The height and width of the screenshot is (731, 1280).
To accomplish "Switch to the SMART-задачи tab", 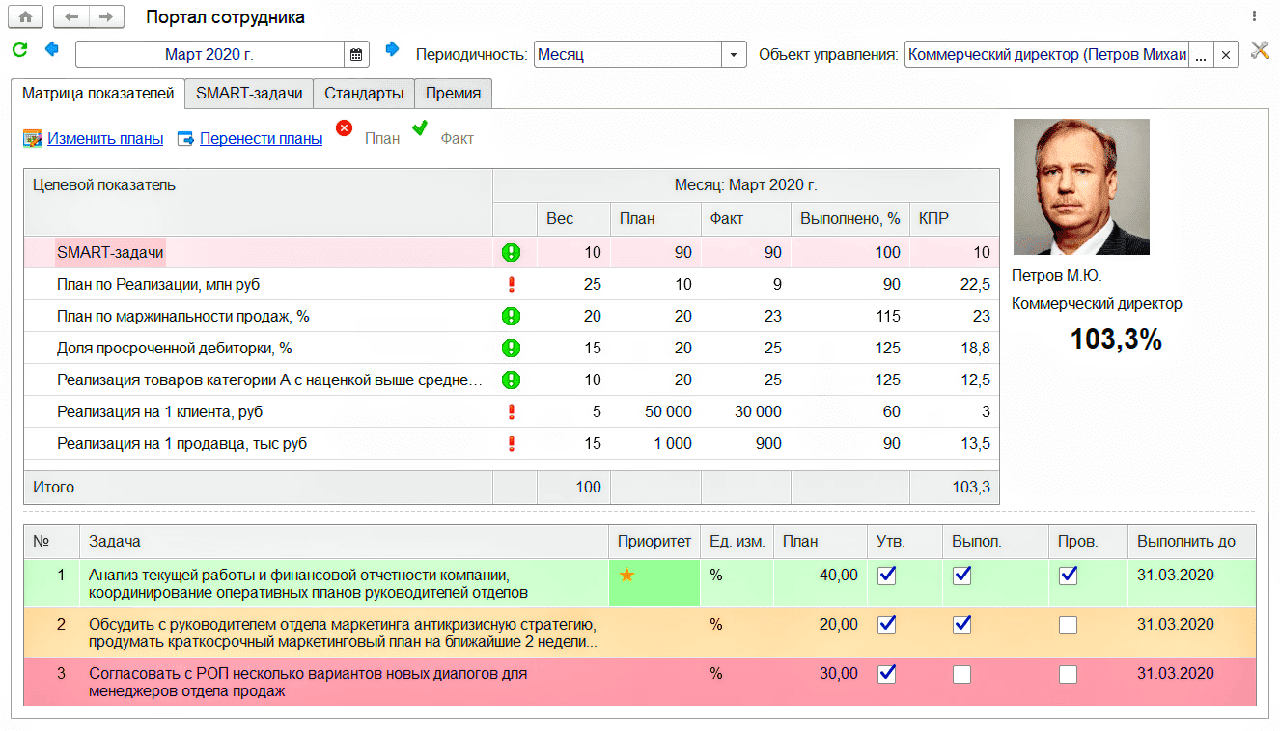I will 249,93.
